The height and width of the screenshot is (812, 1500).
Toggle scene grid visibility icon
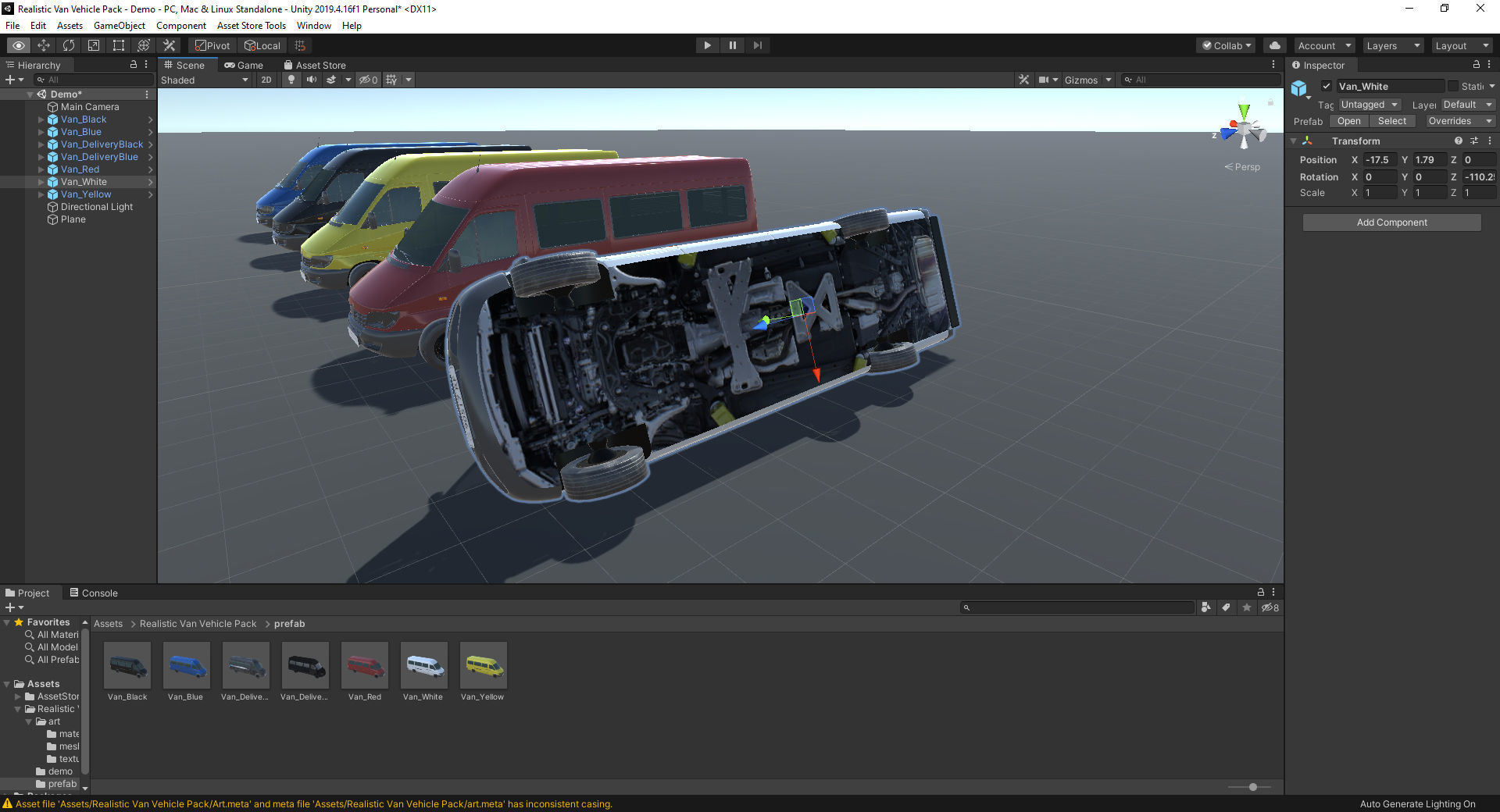click(392, 80)
